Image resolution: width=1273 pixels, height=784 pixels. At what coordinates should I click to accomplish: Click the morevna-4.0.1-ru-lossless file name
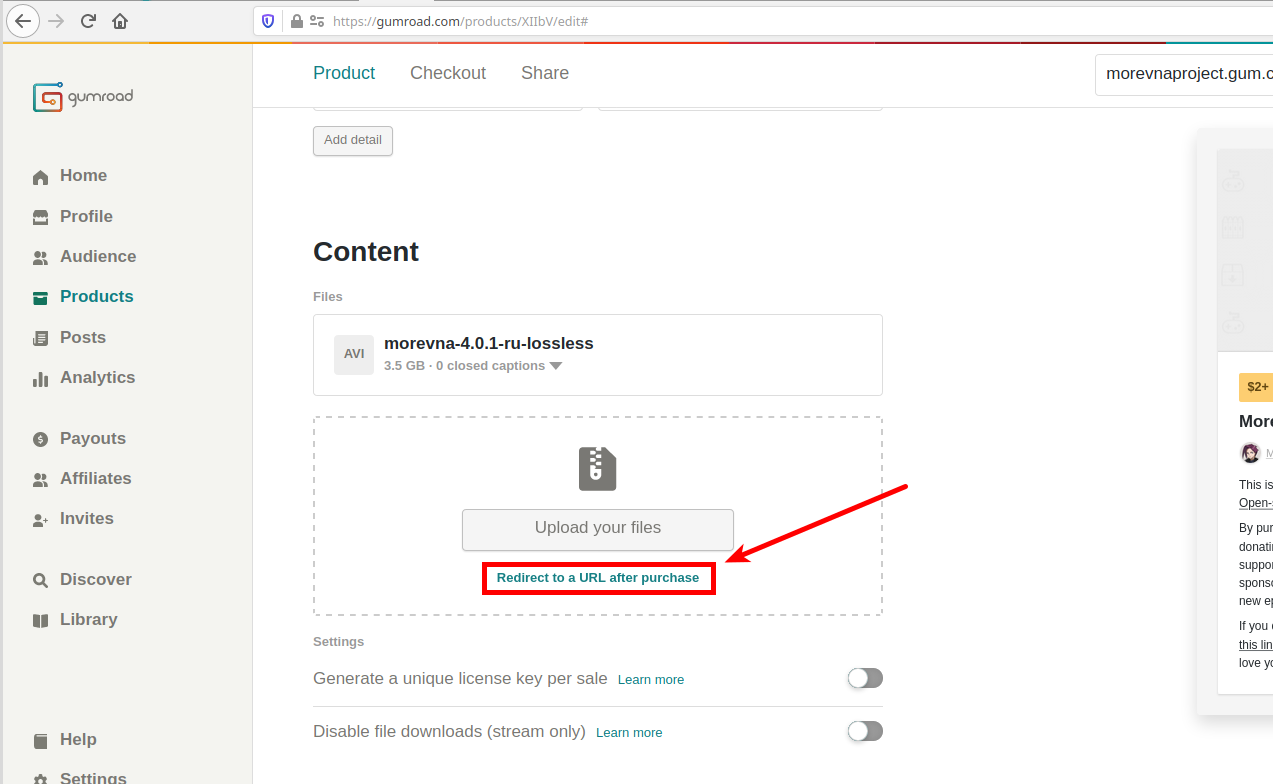coord(489,344)
